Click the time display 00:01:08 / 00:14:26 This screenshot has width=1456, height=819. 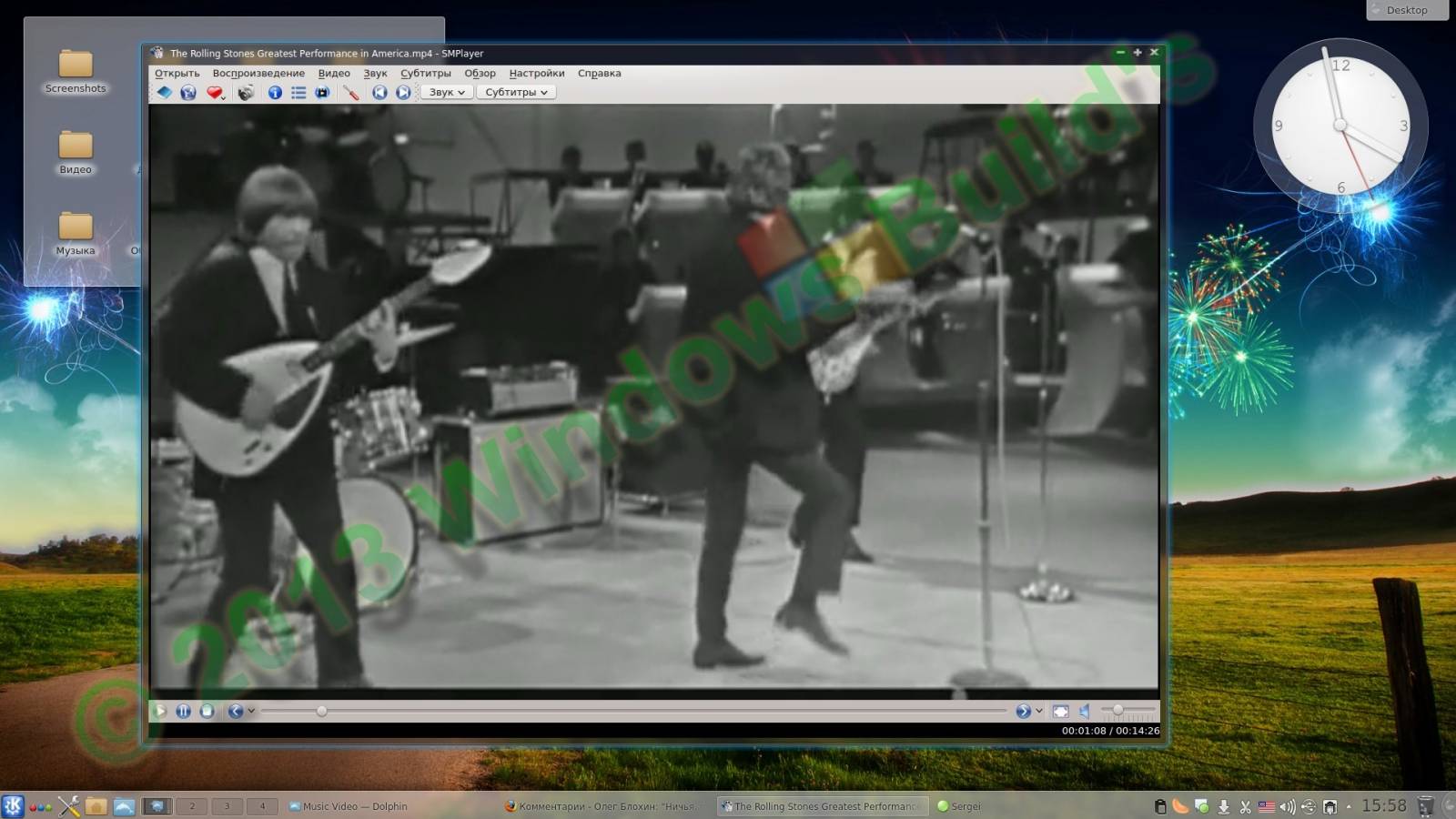[x=1110, y=730]
